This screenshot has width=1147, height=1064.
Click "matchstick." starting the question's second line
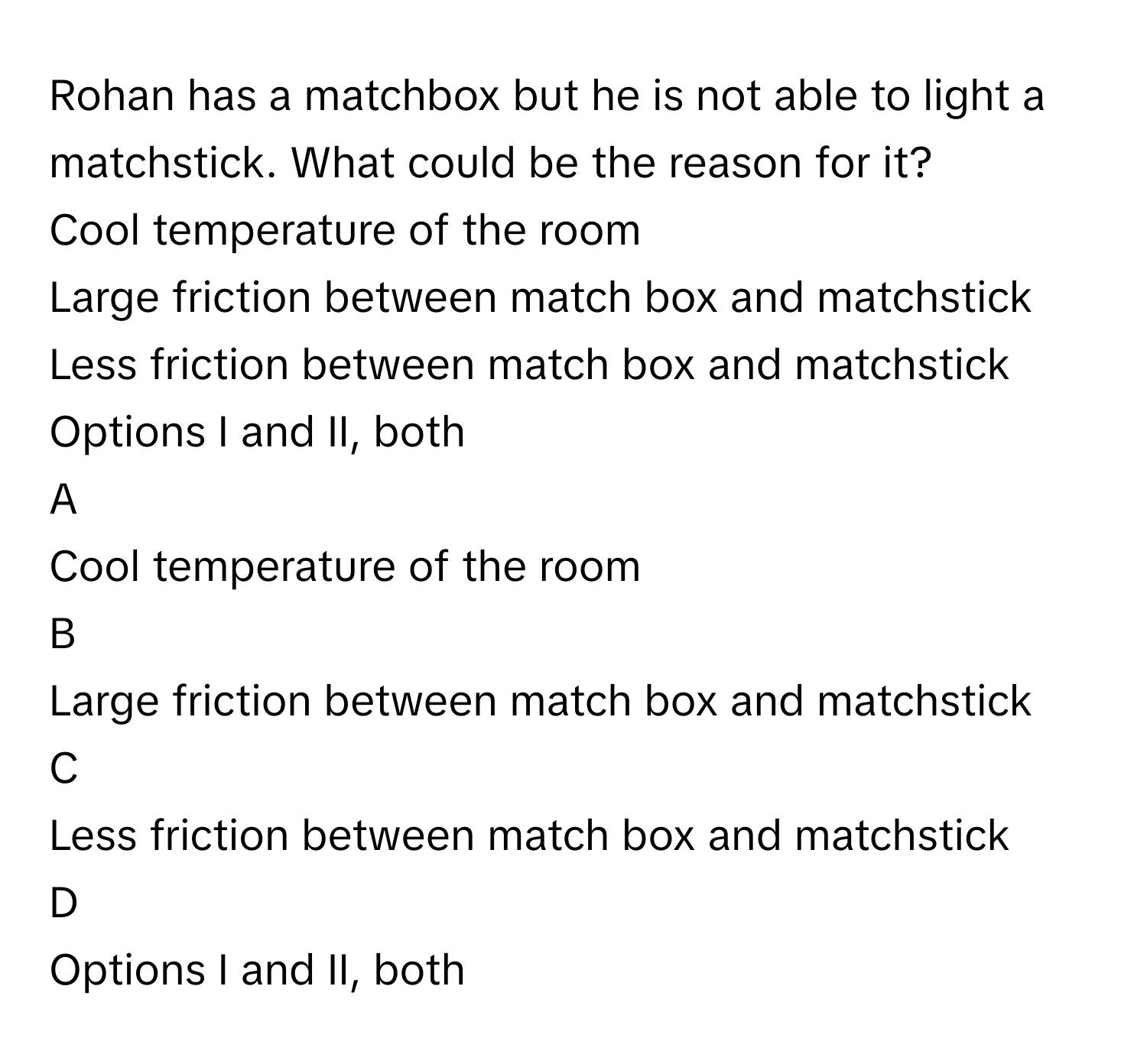[x=164, y=164]
